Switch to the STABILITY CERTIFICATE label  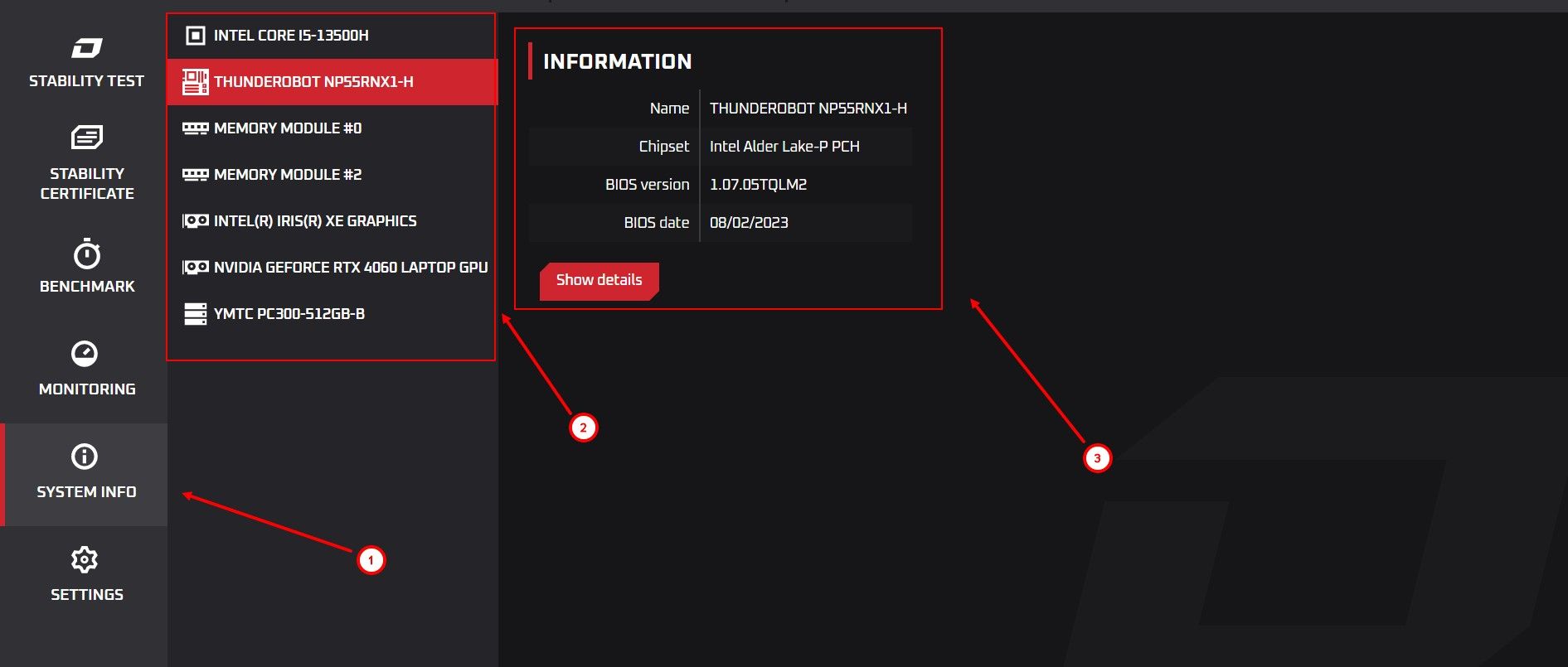(x=87, y=184)
